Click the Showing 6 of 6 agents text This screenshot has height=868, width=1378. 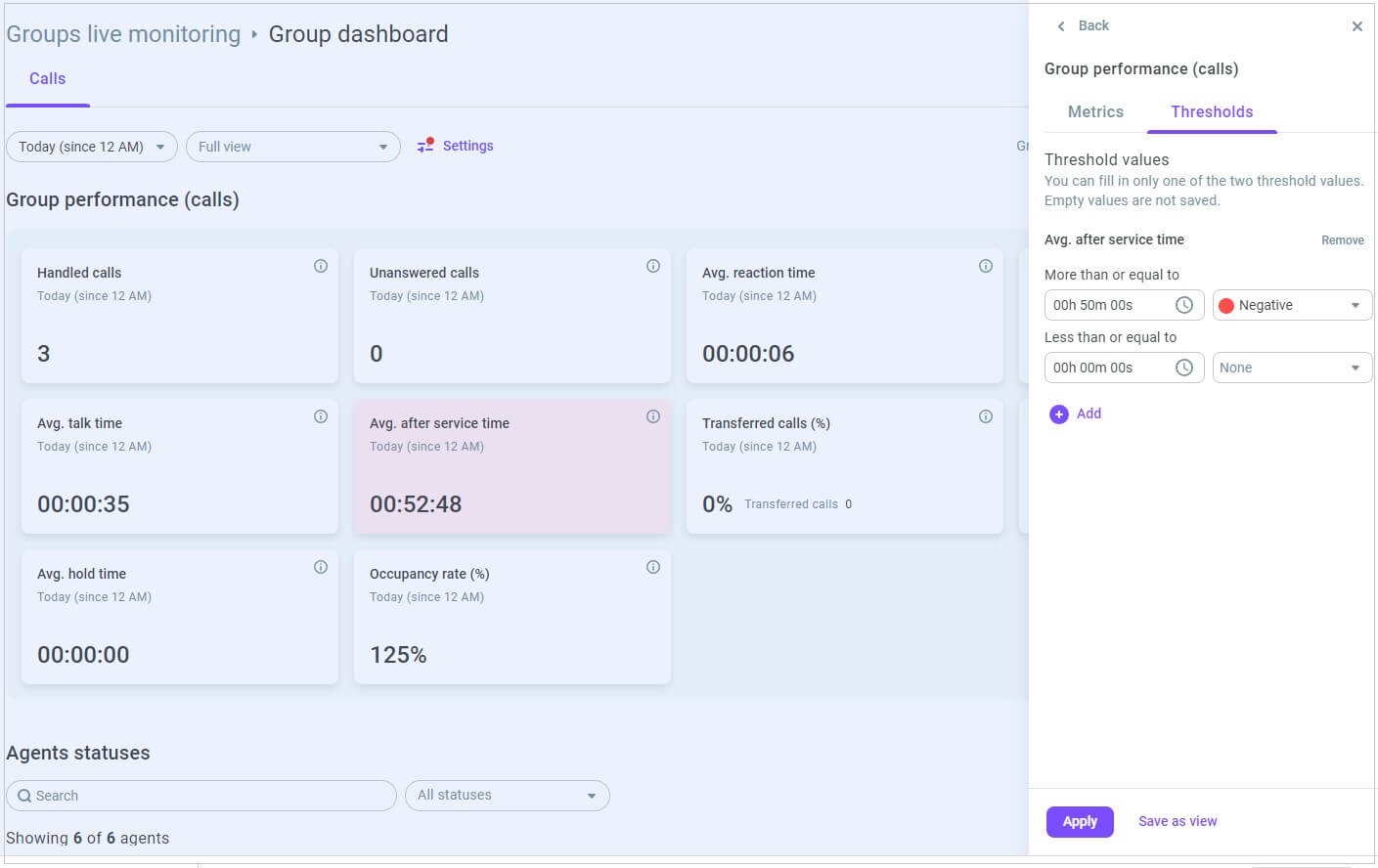pos(88,839)
